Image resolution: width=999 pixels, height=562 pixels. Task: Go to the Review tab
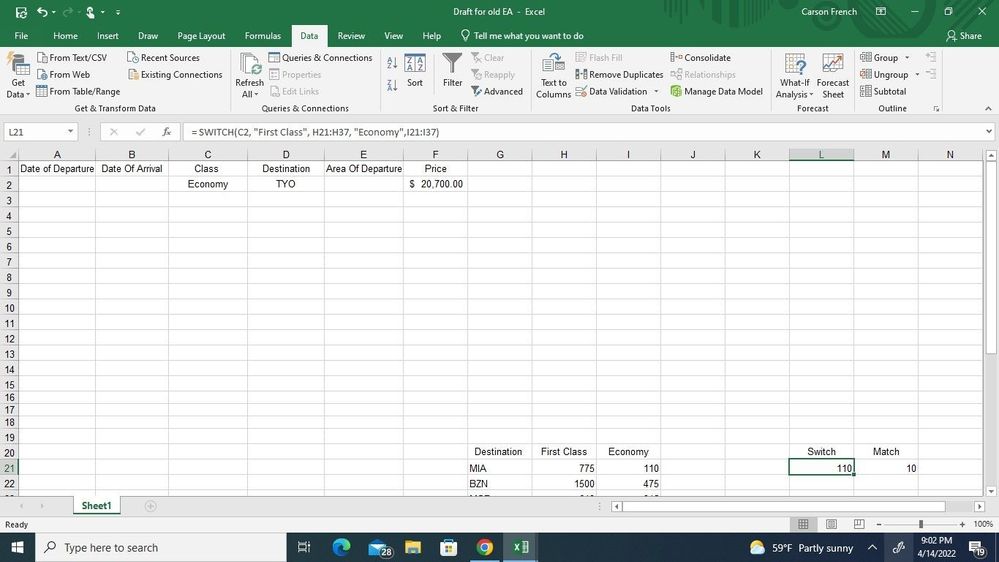pyautogui.click(x=351, y=36)
